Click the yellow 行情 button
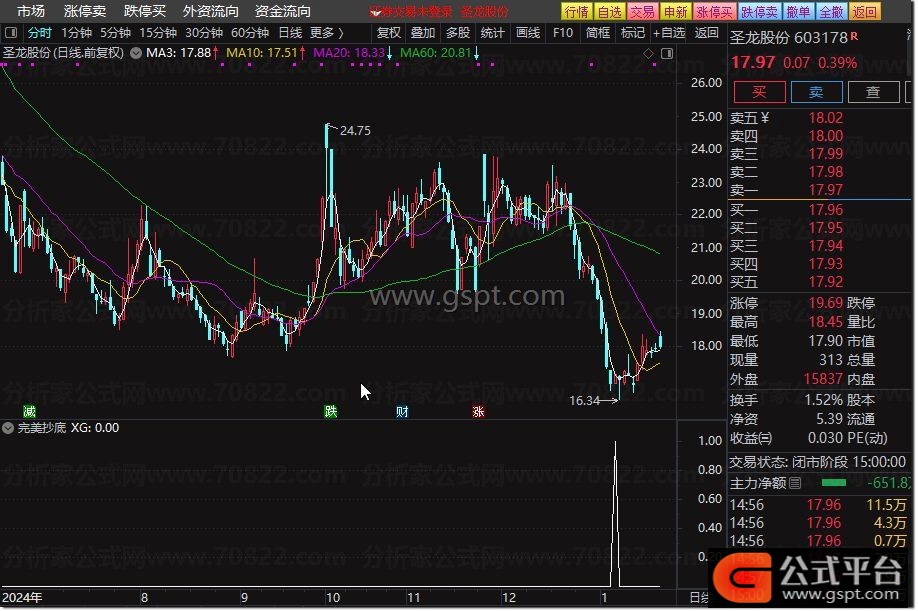Viewport: 918px width, 611px height. 577,12
